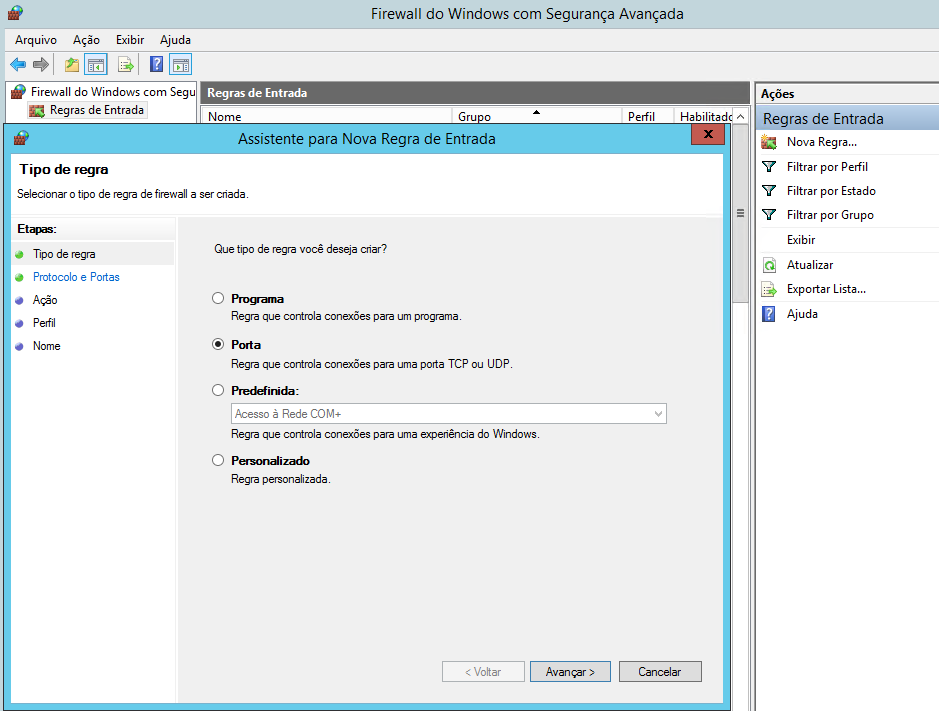Click the Regras de Entrada tree icon
The image size is (939, 711).
coord(37,110)
